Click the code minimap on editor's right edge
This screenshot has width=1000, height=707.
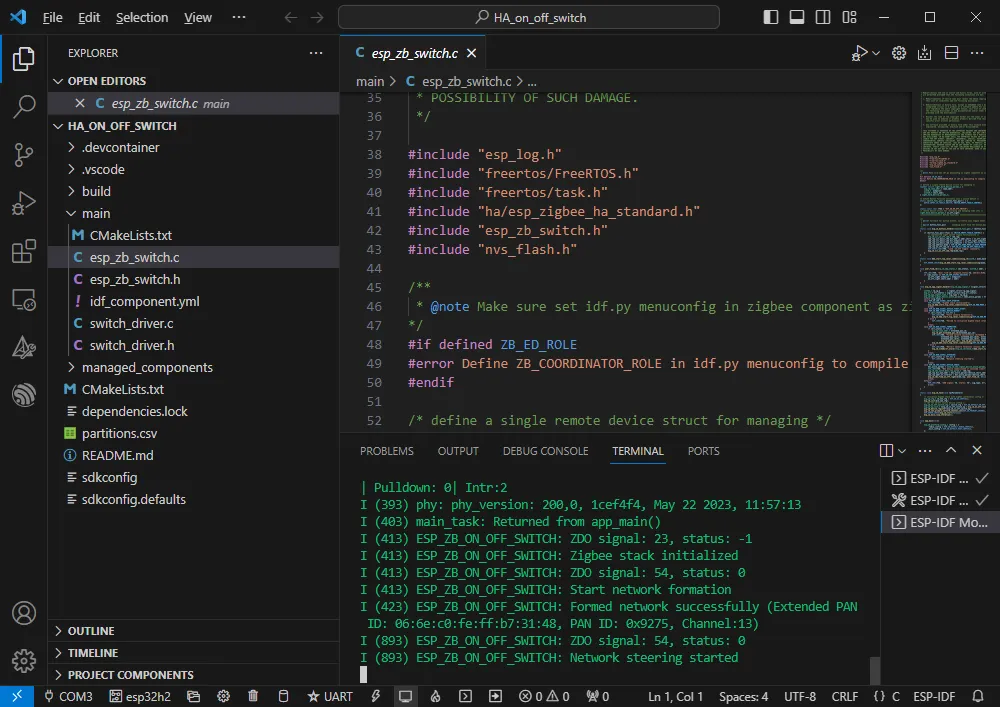point(946,260)
